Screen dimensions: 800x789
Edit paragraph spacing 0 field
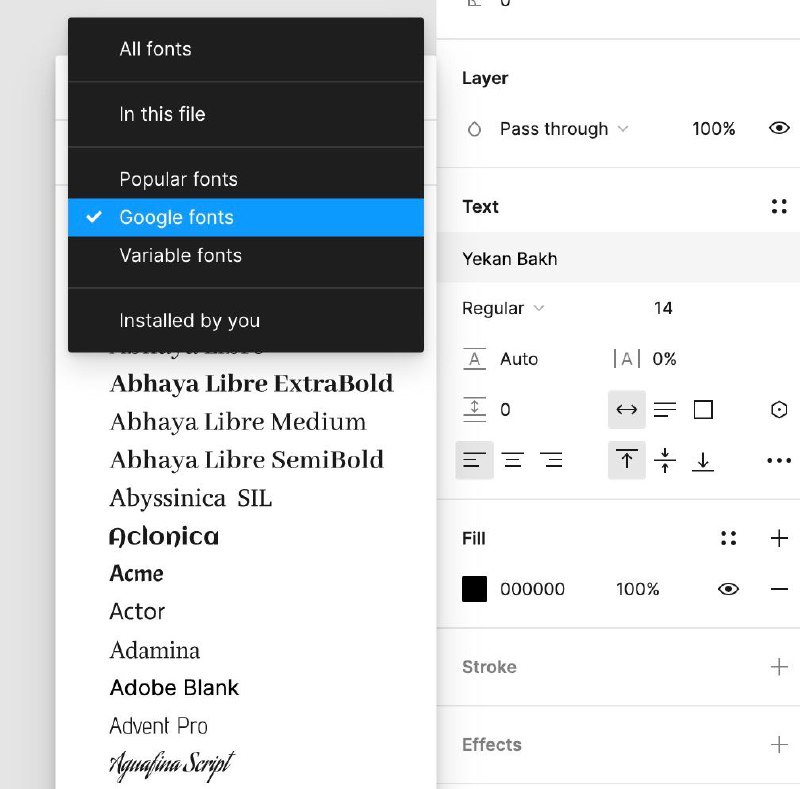pyautogui.click(x=505, y=409)
